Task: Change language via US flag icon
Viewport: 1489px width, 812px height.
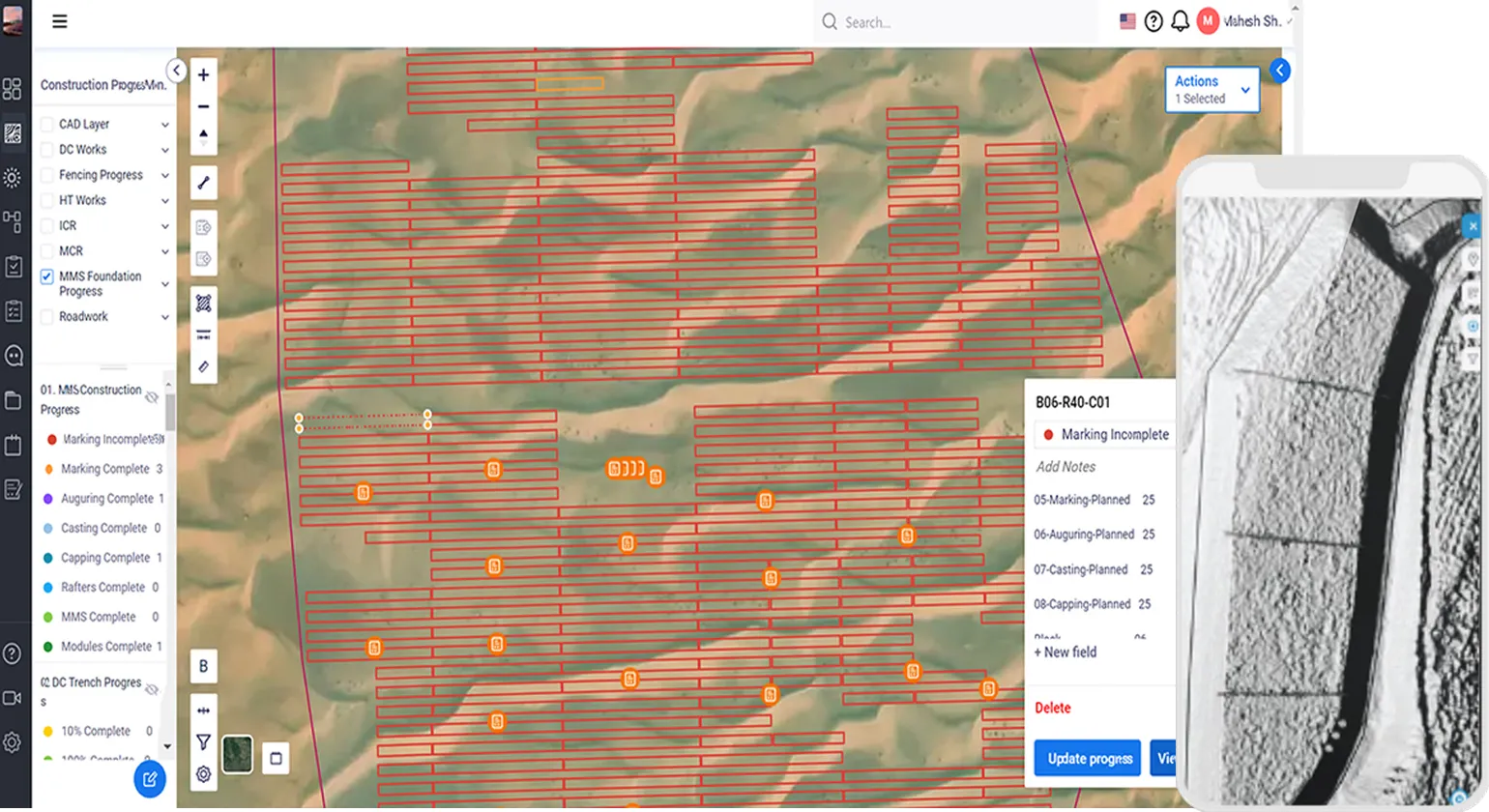Action: click(1127, 20)
